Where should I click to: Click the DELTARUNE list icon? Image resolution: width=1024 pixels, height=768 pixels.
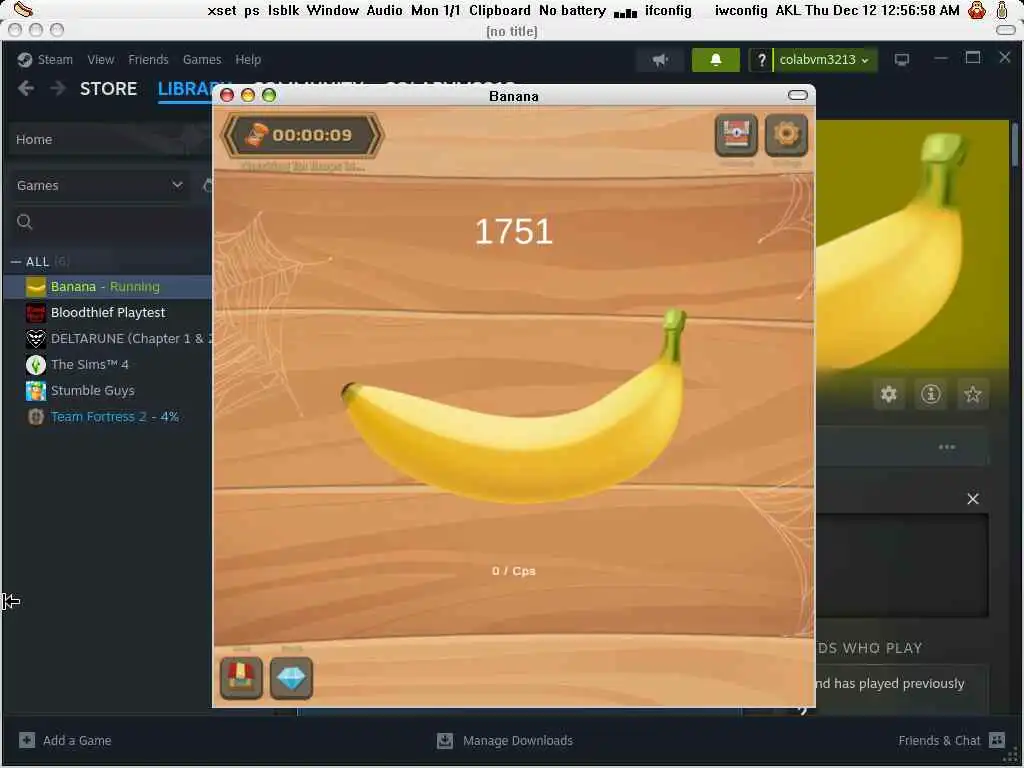36,339
